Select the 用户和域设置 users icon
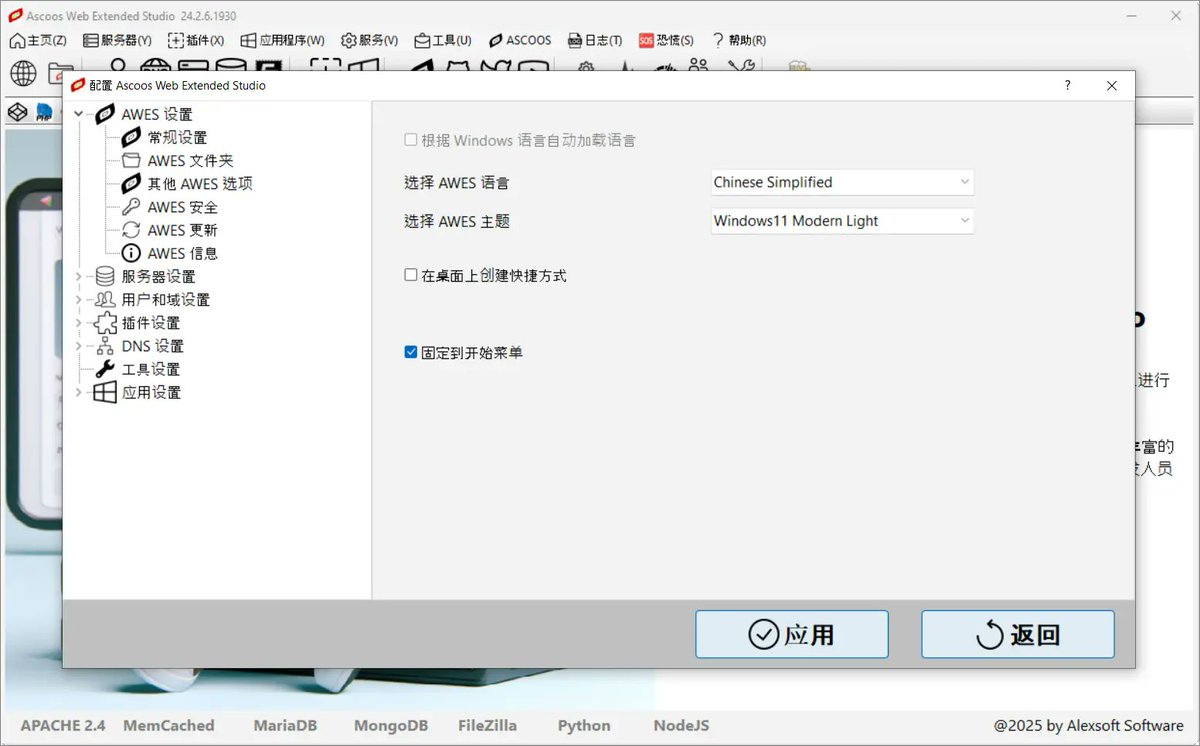 tap(103, 299)
